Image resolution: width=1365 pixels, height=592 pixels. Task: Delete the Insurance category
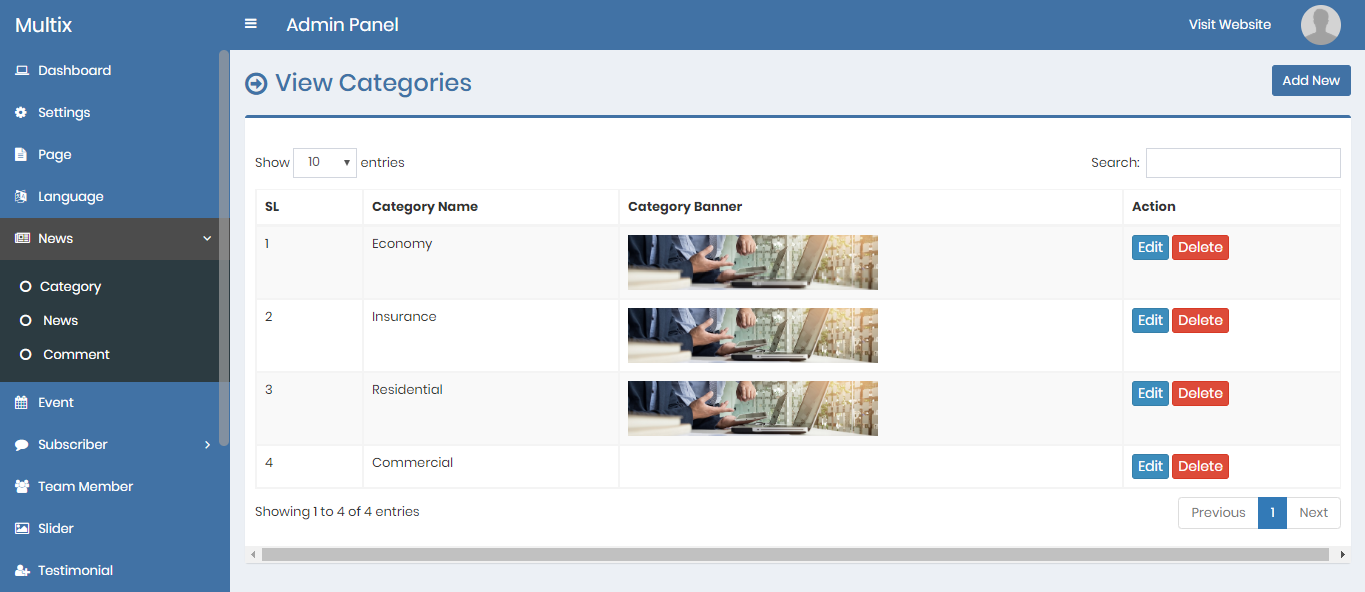click(x=1199, y=321)
